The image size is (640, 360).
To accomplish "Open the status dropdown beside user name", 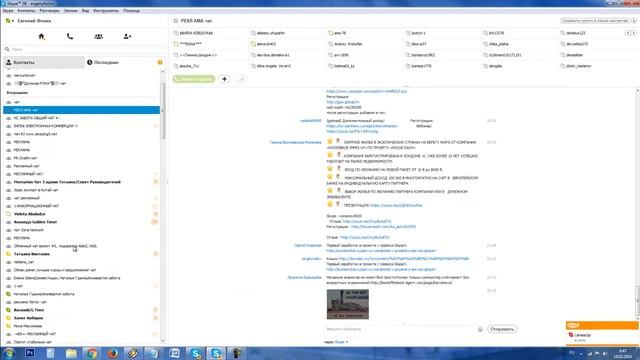I will tap(9, 21).
